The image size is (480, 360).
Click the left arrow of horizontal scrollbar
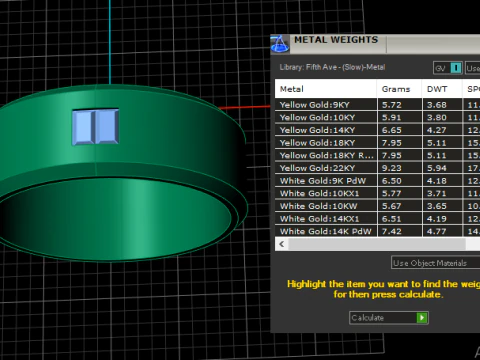282,244
